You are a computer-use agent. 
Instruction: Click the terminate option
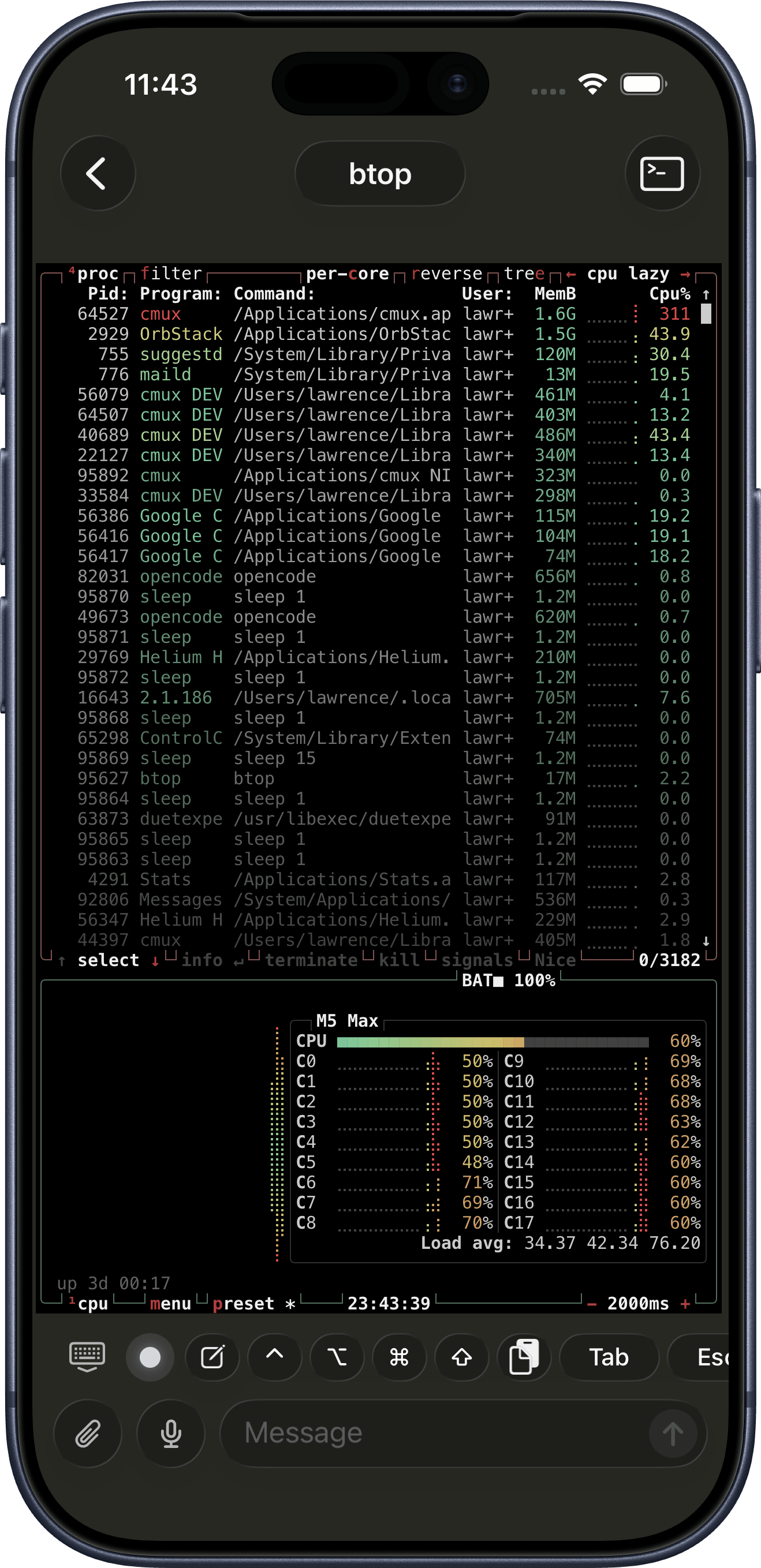[311, 960]
